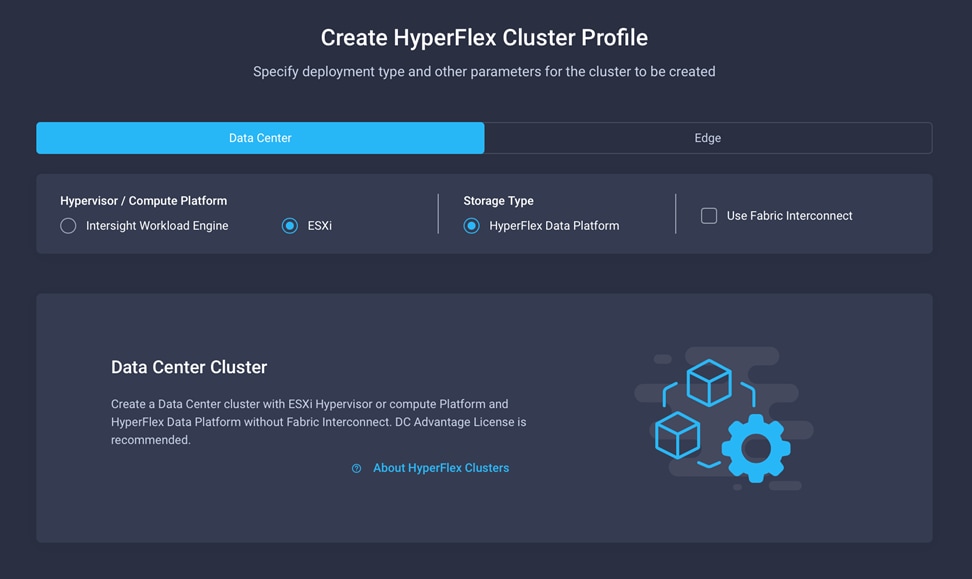Viewport: 972px width, 579px height.
Task: Click the Hypervisor / Compute Platform label
Action: [x=143, y=201]
